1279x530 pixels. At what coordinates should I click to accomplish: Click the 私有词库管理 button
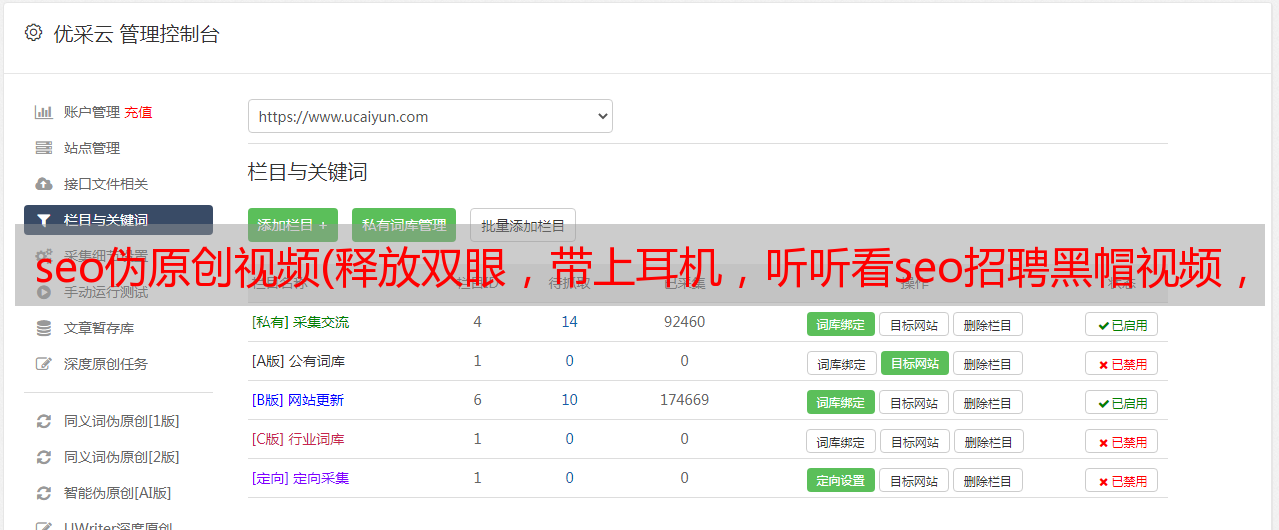click(404, 225)
